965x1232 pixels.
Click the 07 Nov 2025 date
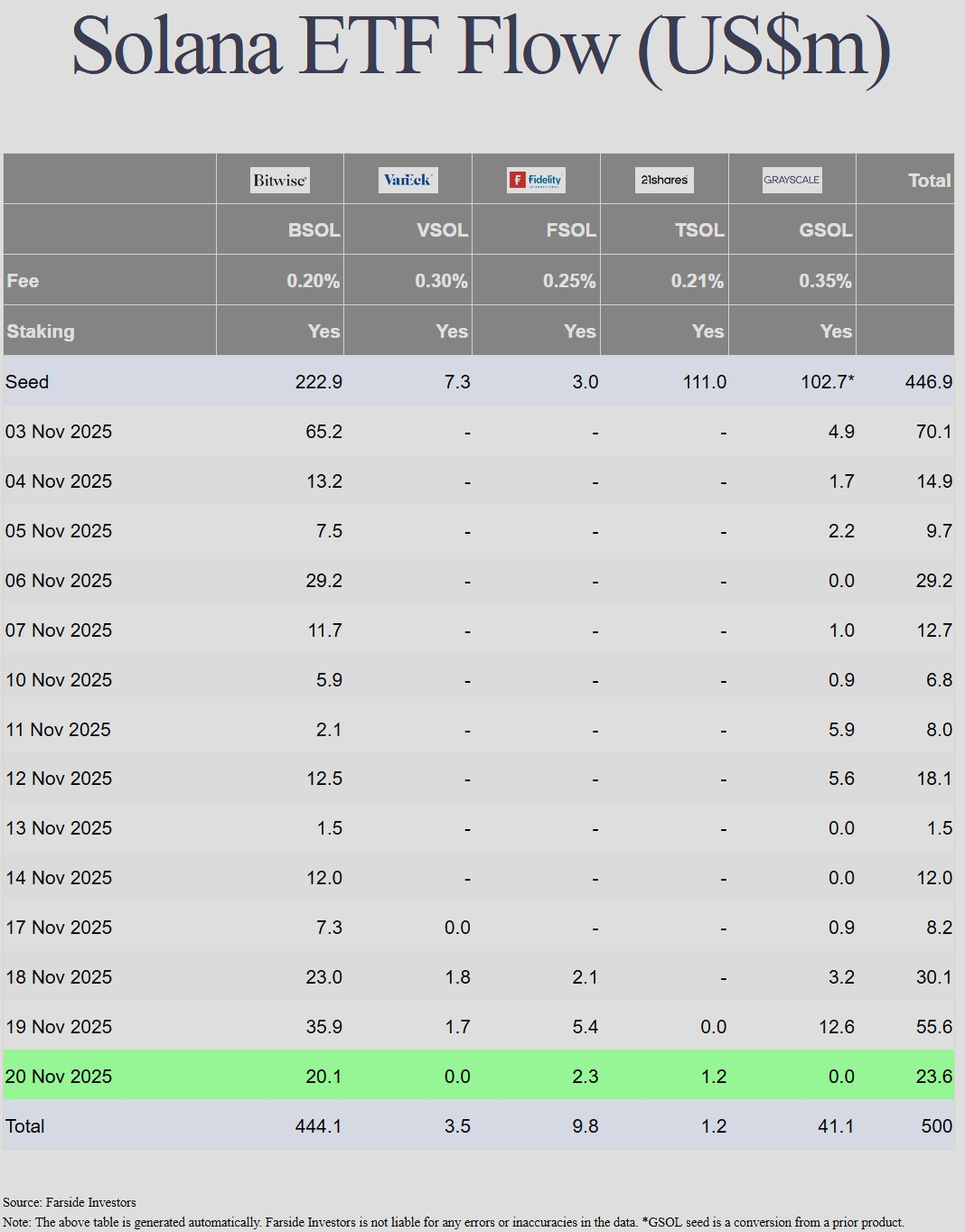pyautogui.click(x=59, y=630)
